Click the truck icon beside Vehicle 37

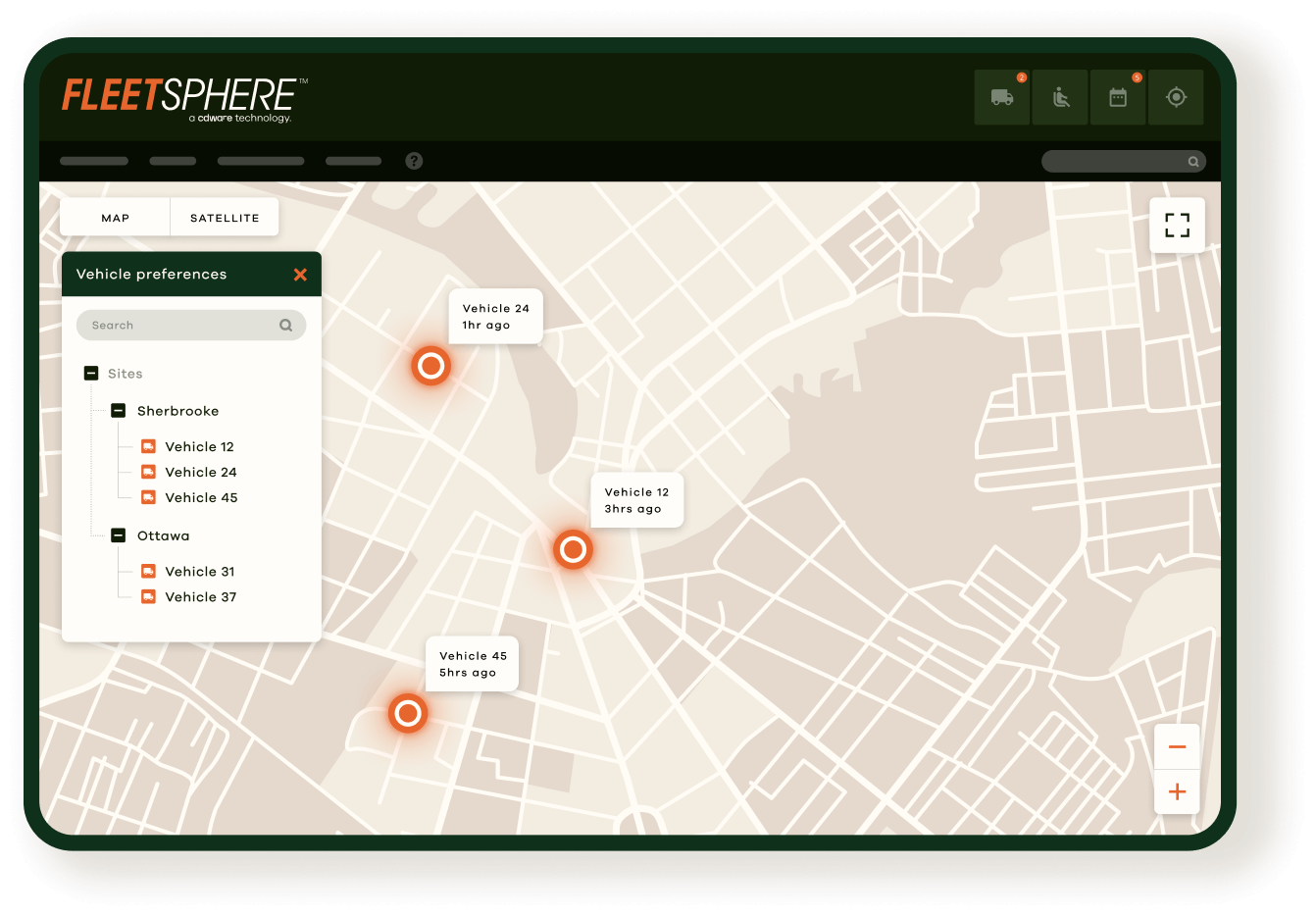pyautogui.click(x=148, y=596)
